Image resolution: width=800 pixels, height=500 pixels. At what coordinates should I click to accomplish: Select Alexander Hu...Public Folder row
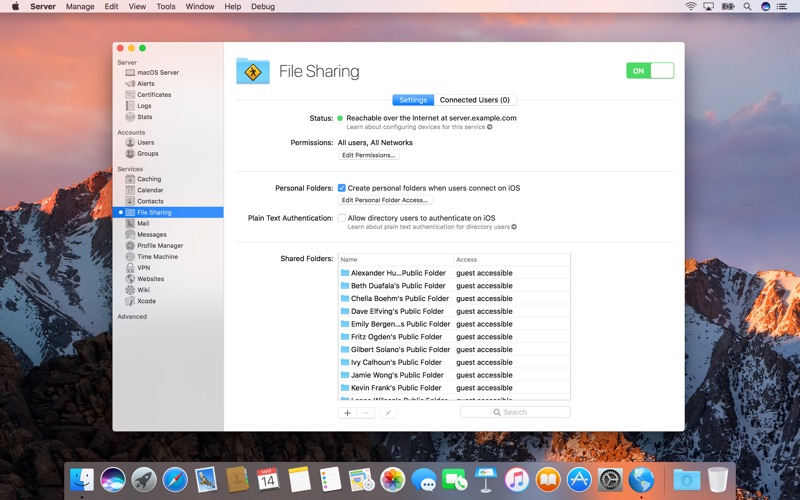point(454,273)
